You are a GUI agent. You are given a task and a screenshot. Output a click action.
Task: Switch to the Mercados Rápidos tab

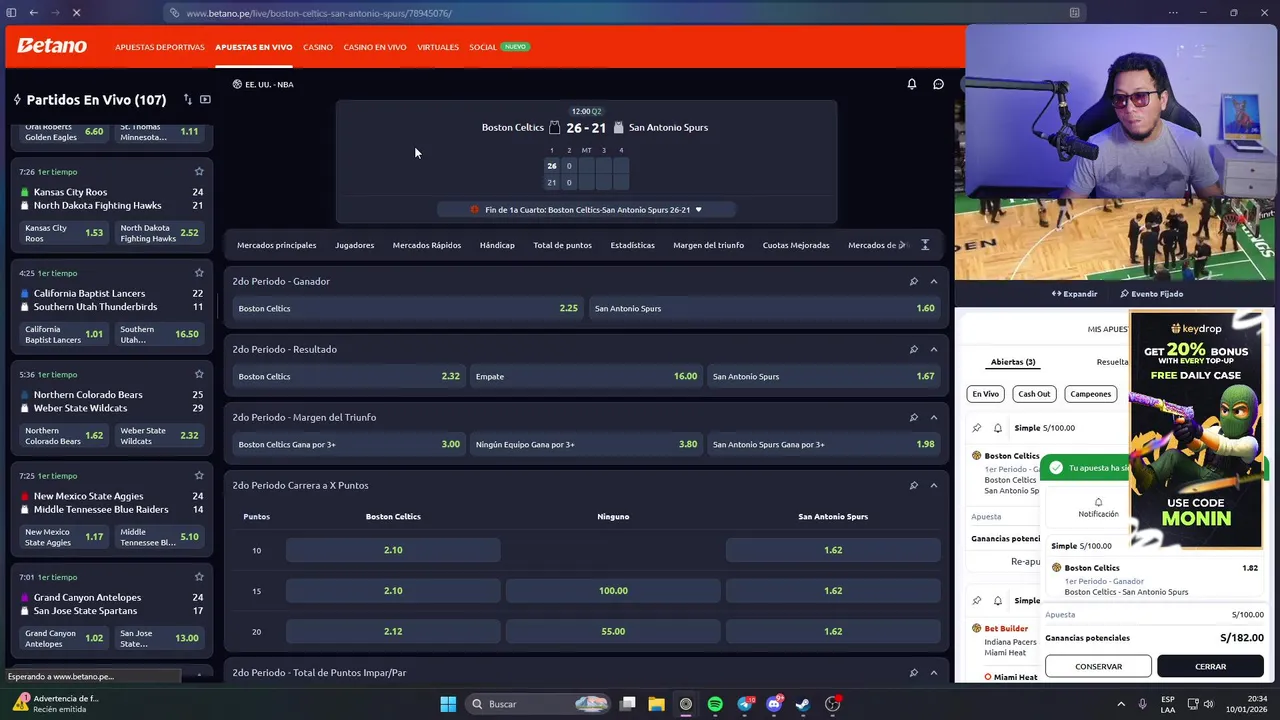pyautogui.click(x=427, y=245)
